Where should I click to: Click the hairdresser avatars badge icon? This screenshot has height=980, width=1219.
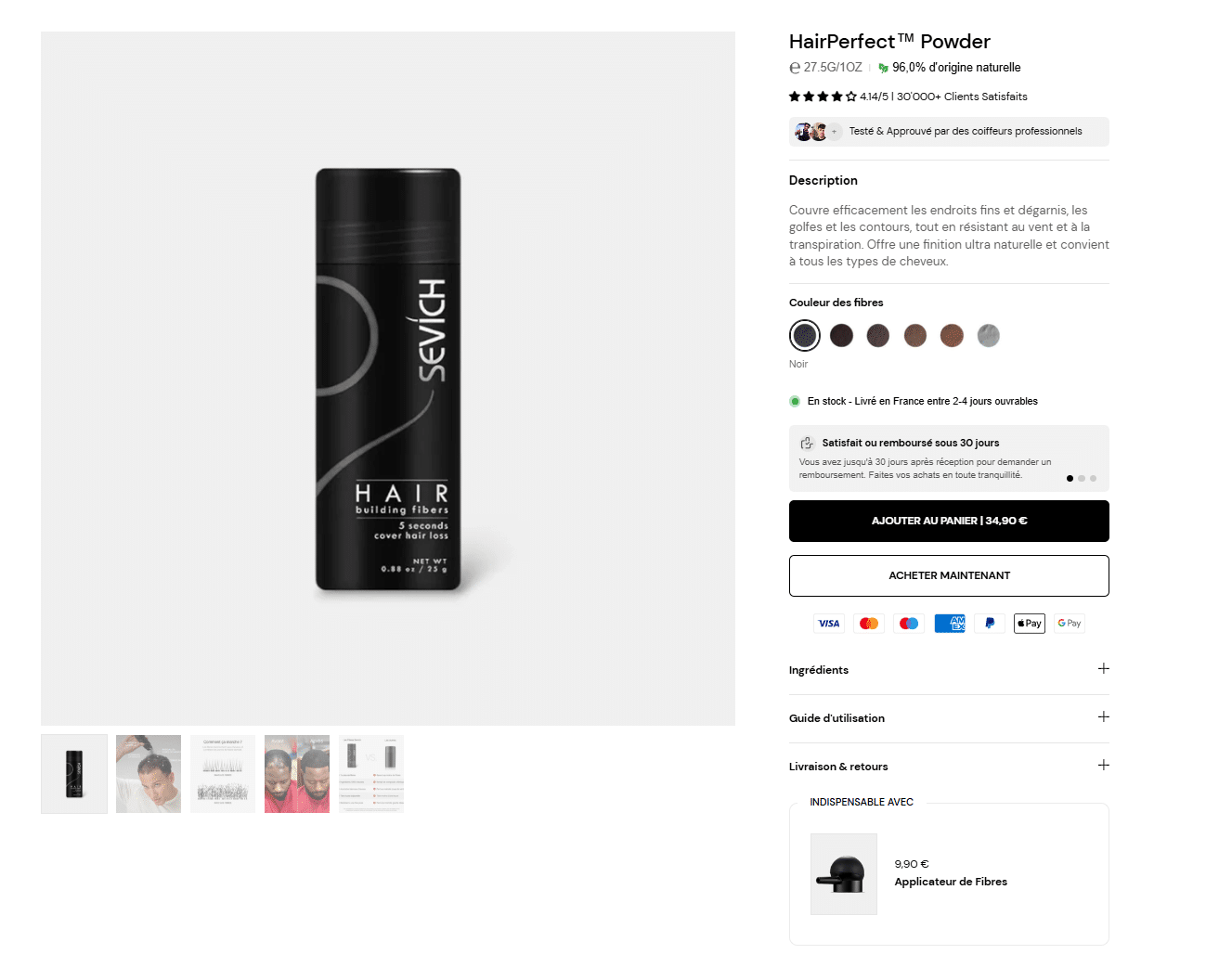[x=818, y=132]
